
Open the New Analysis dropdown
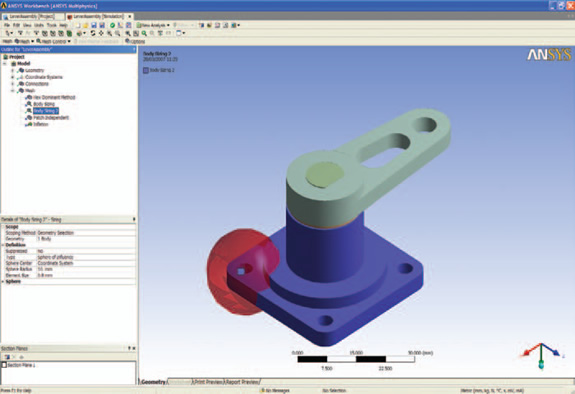[153, 25]
